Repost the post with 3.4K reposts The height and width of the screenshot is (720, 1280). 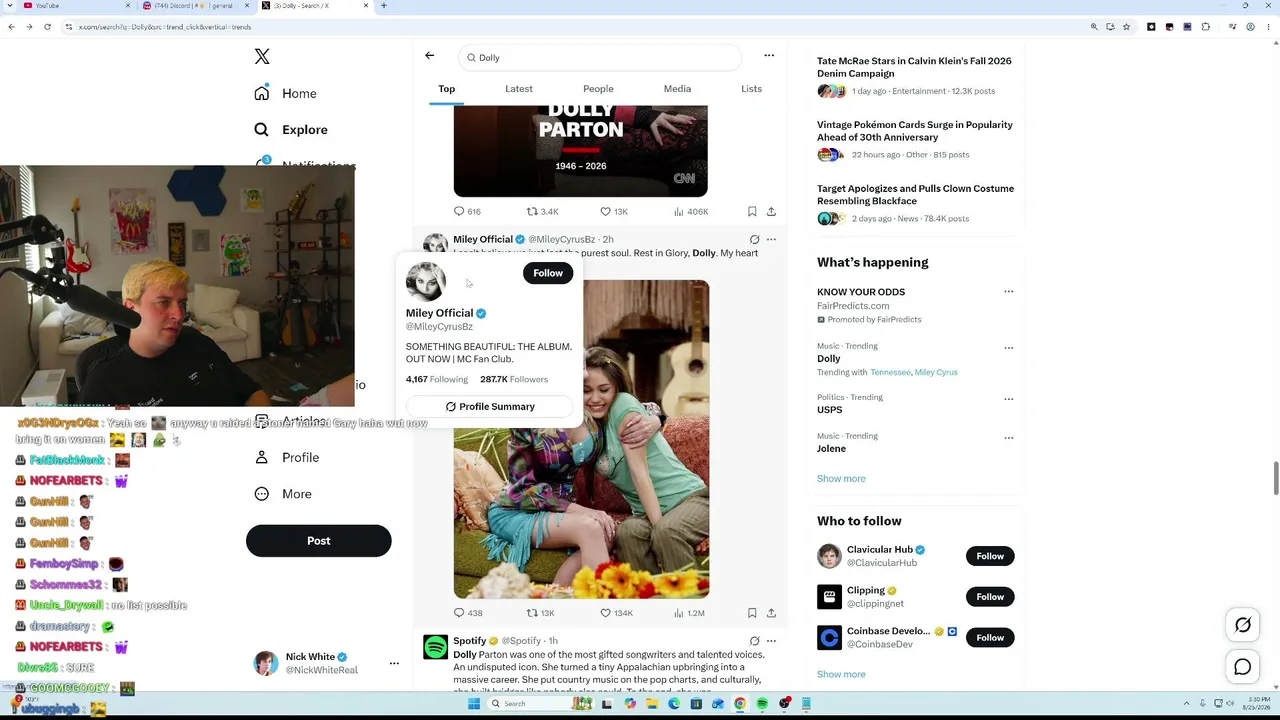coord(542,212)
